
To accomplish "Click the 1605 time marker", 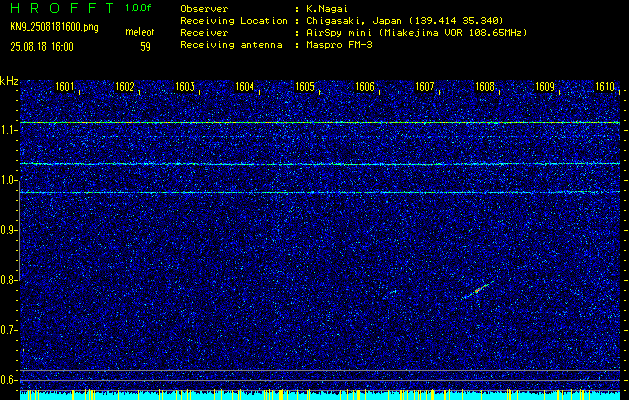I will pos(304,87).
